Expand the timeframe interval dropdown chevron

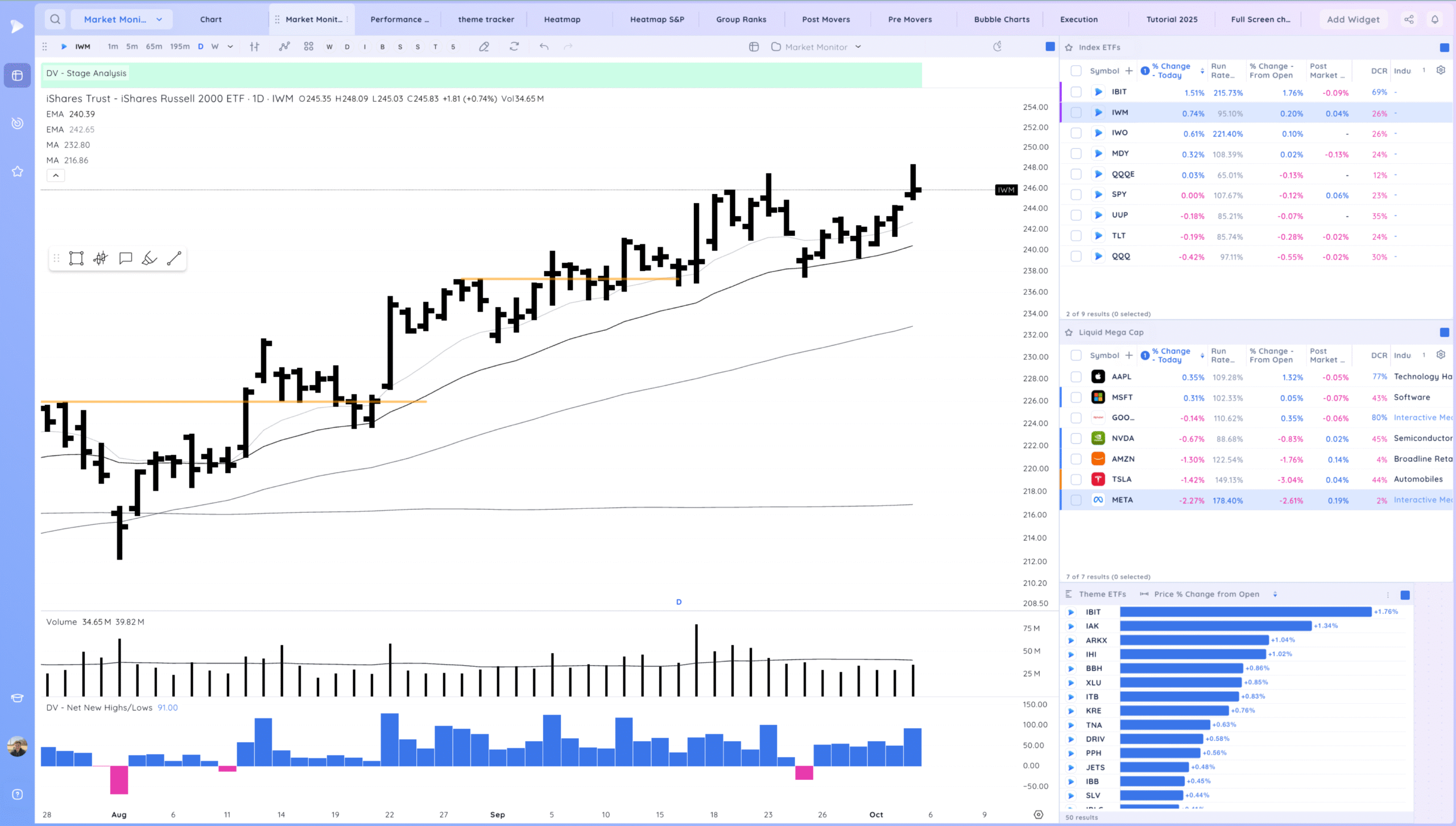pos(230,47)
